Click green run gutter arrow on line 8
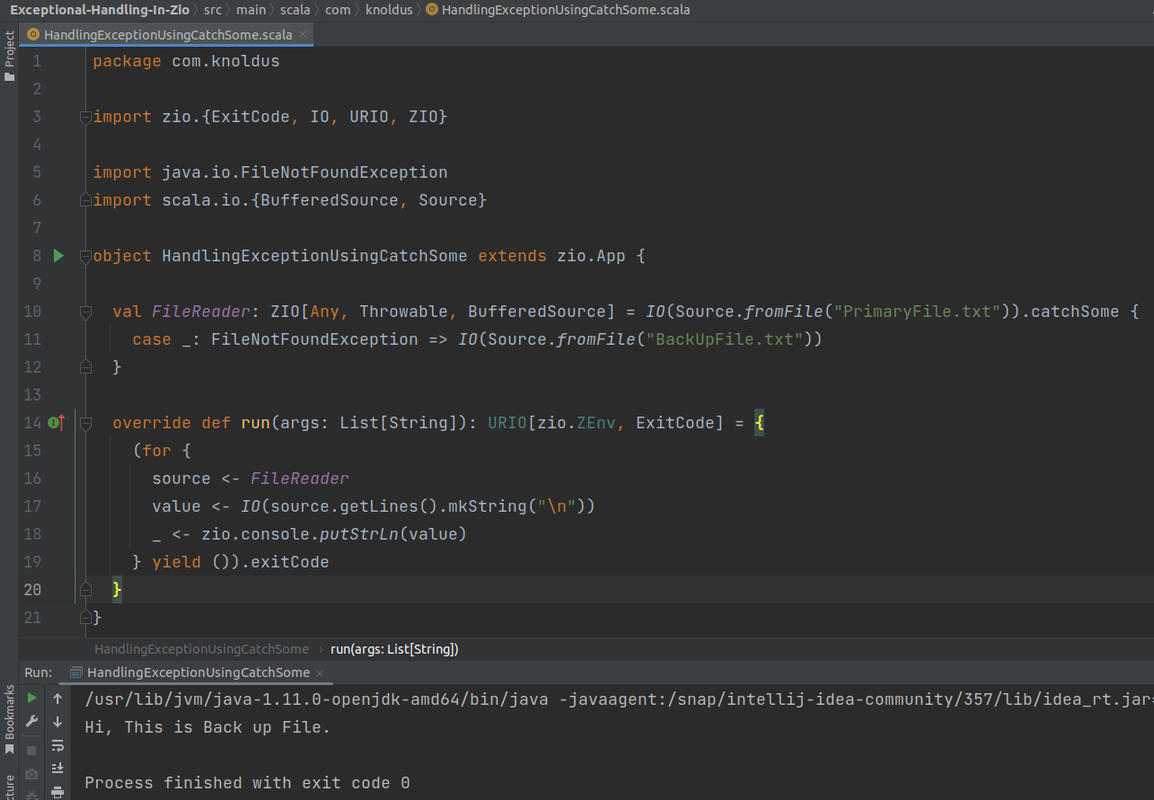Screen dimensions: 1154x800 pyautogui.click(x=59, y=255)
